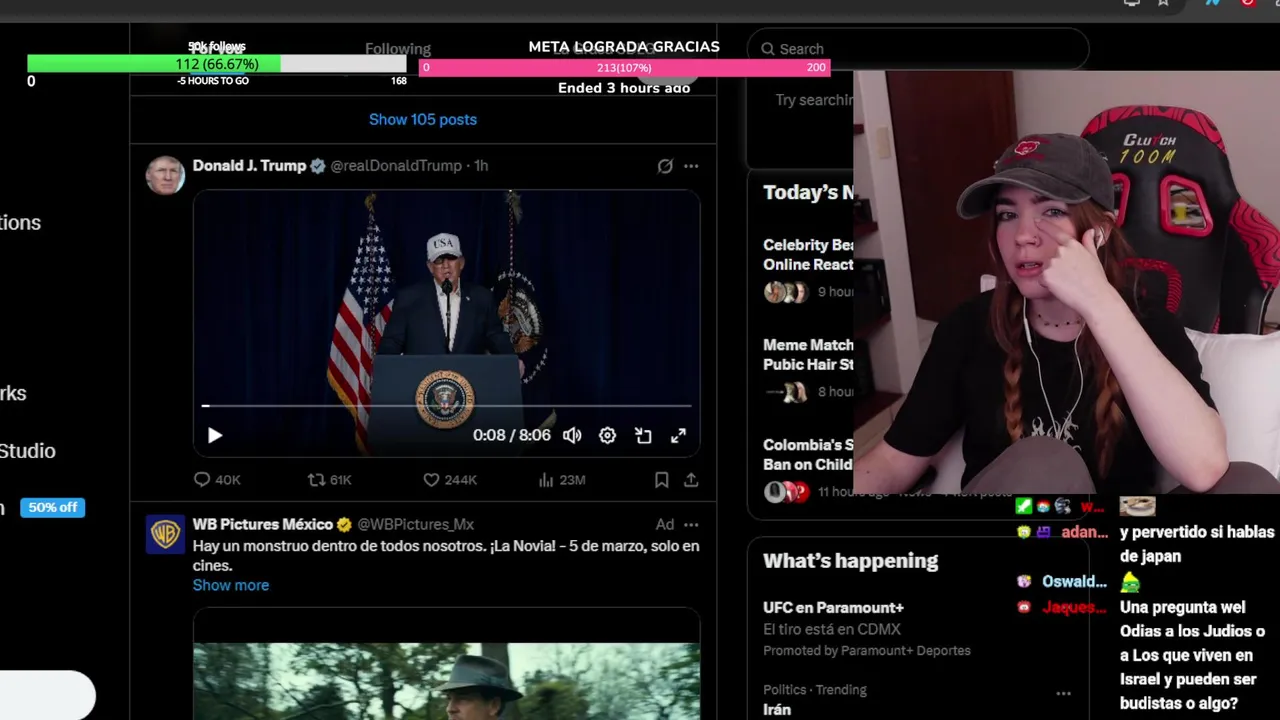
Task: Open Meme Match news story
Action: click(x=808, y=367)
